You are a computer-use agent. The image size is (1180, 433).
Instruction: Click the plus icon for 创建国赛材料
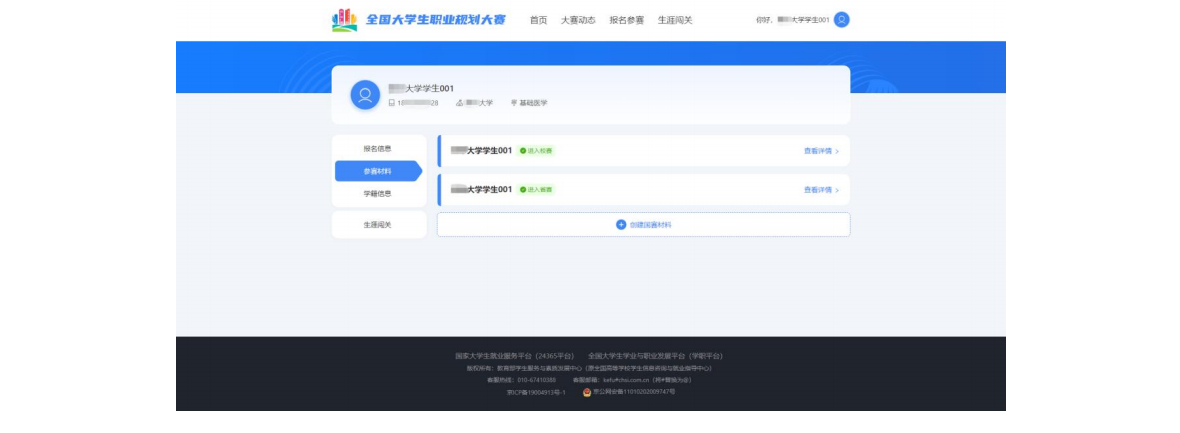pos(621,225)
